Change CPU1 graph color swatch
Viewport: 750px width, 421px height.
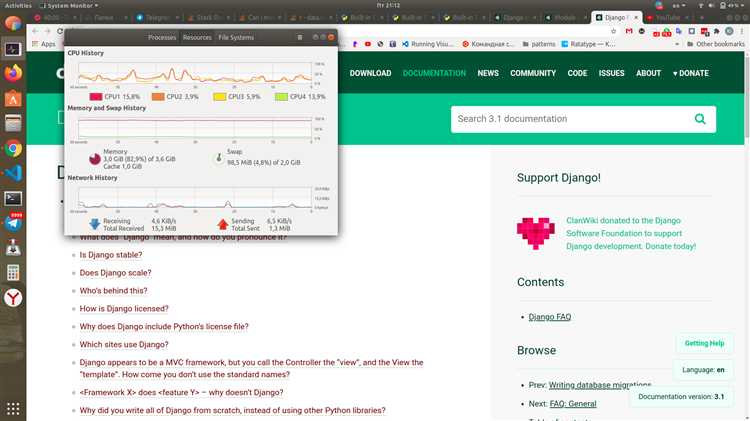tap(96, 97)
